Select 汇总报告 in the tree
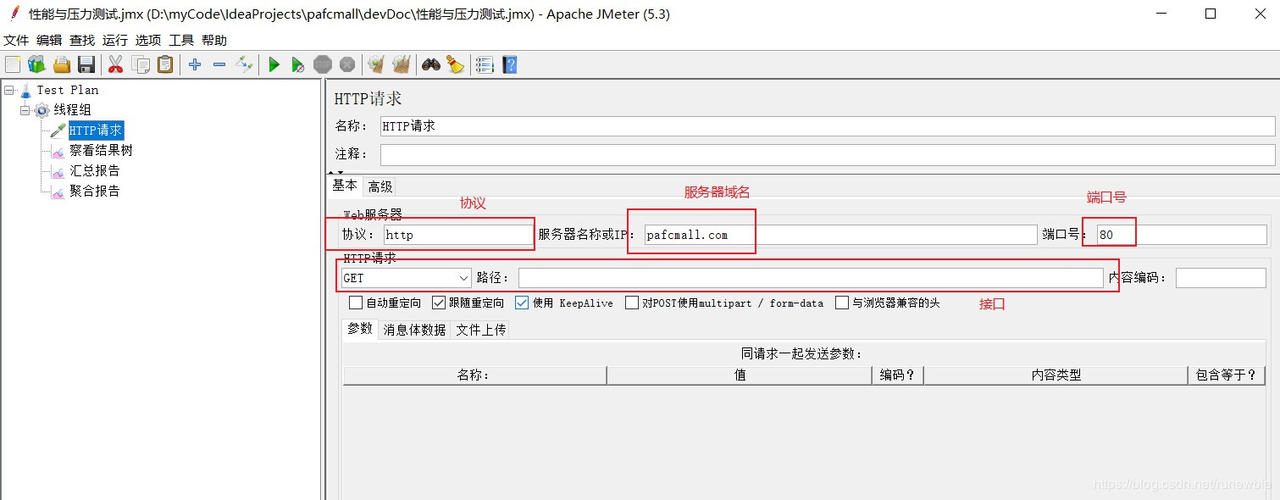Viewport: 1280px width, 500px height. 95,171
